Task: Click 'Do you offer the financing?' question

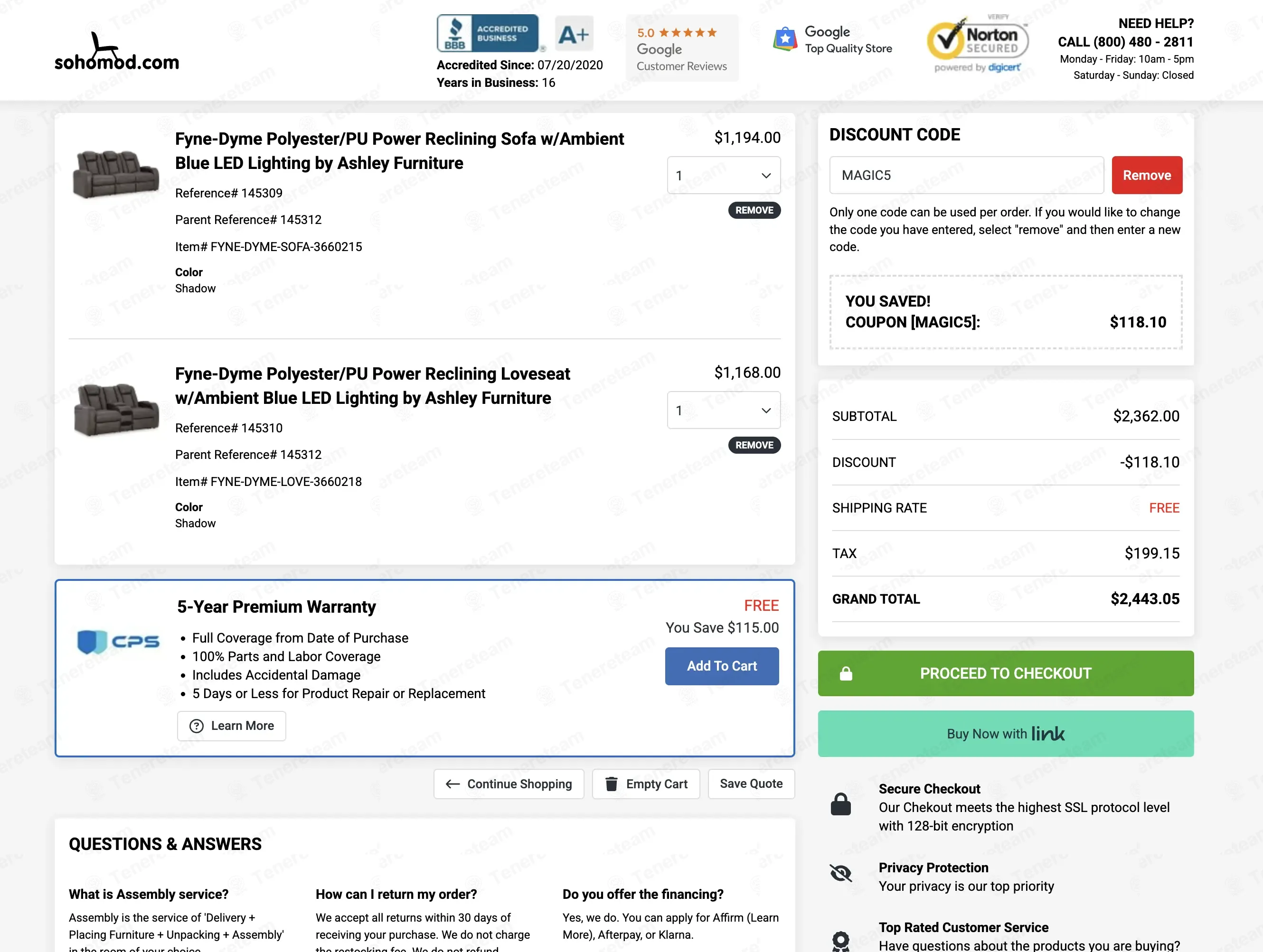Action: click(643, 895)
